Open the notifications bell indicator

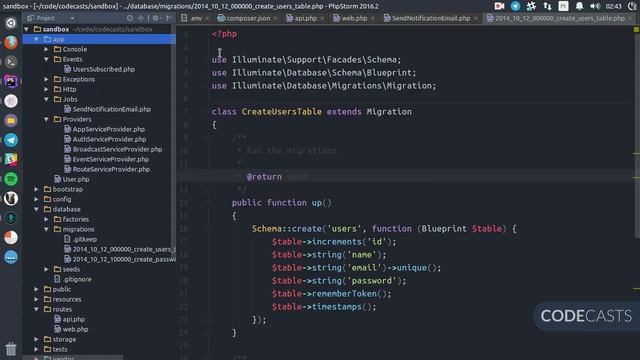coord(579,6)
